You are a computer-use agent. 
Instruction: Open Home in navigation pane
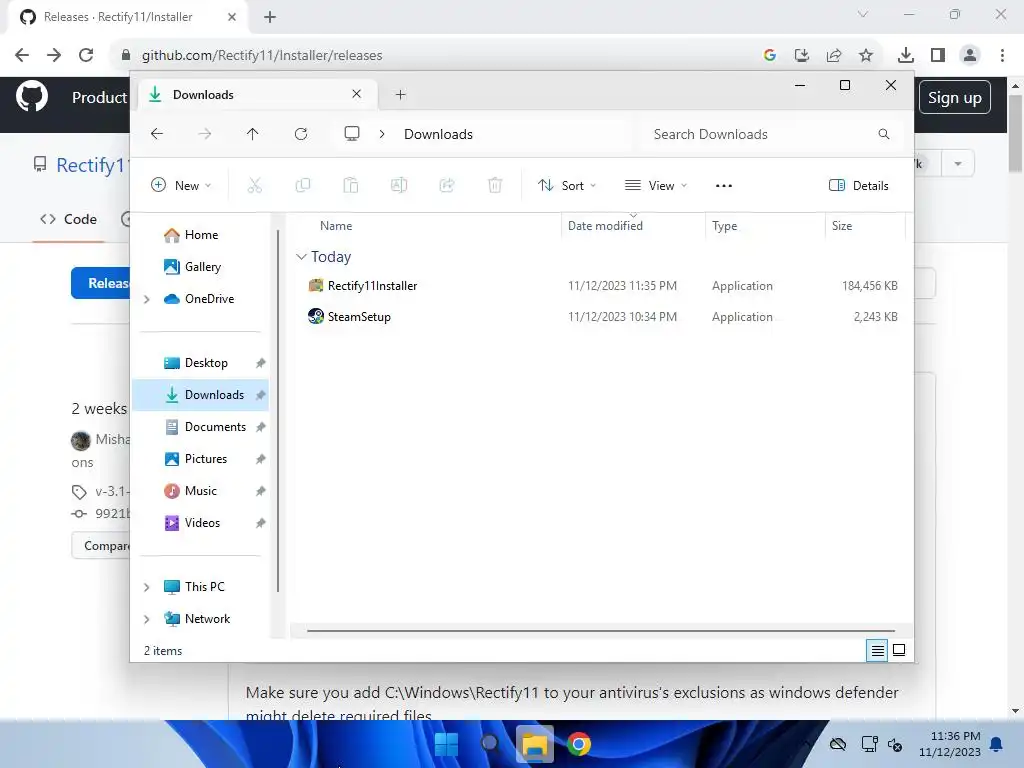pos(201,235)
